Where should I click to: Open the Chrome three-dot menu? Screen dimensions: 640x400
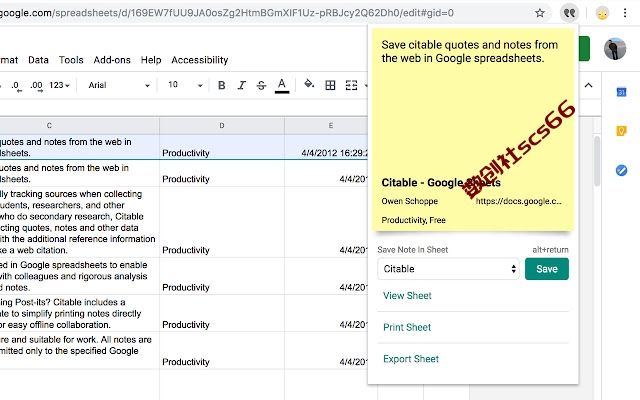(x=625, y=13)
